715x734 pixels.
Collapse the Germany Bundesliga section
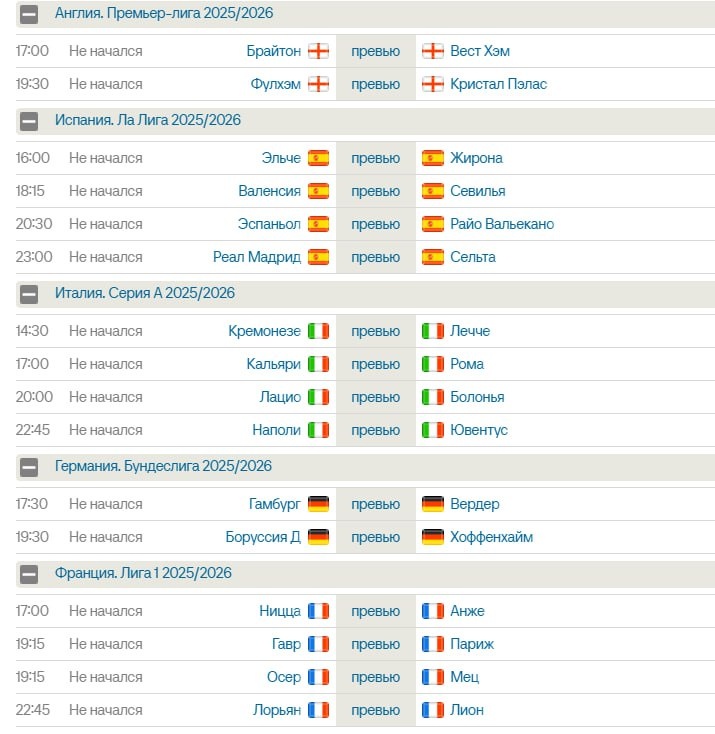coord(29,467)
